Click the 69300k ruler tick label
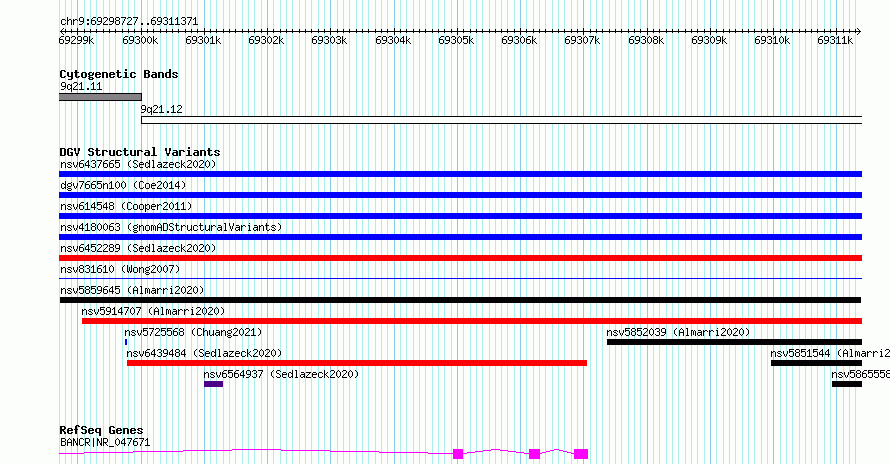This screenshot has height=464, width=890. 140,40
